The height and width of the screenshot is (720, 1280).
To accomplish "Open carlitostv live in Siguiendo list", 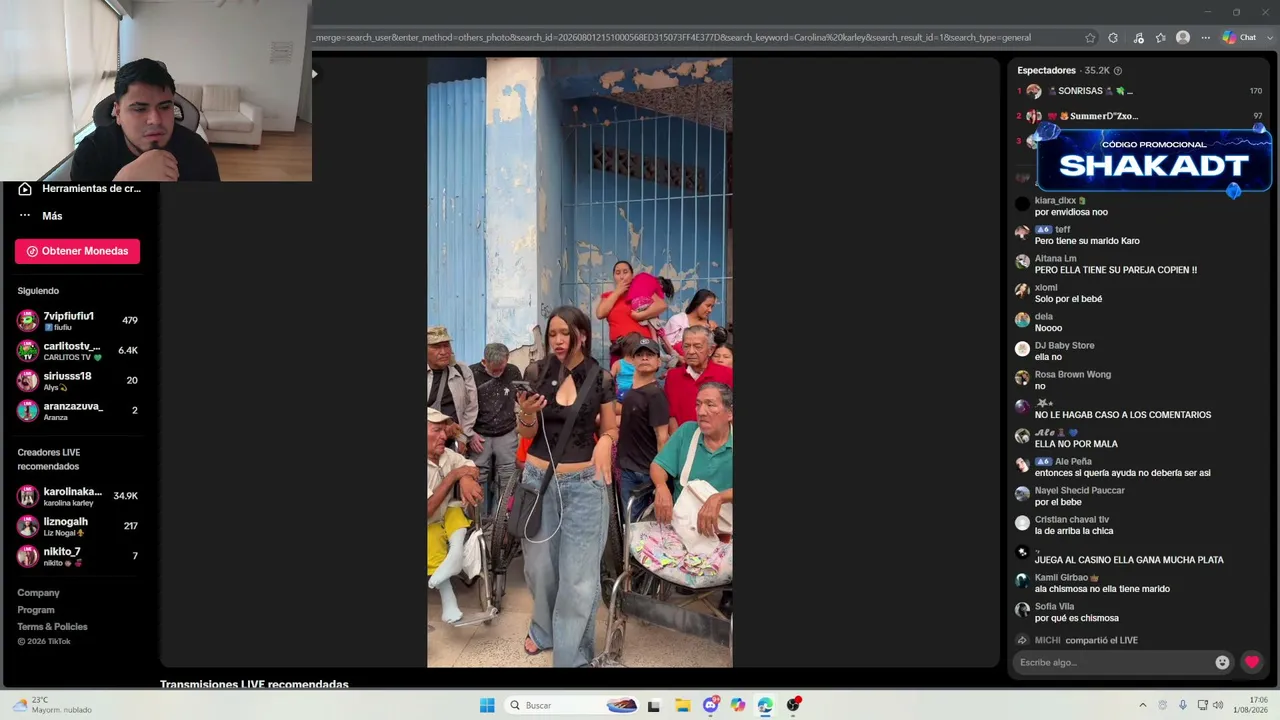I will (x=77, y=351).
